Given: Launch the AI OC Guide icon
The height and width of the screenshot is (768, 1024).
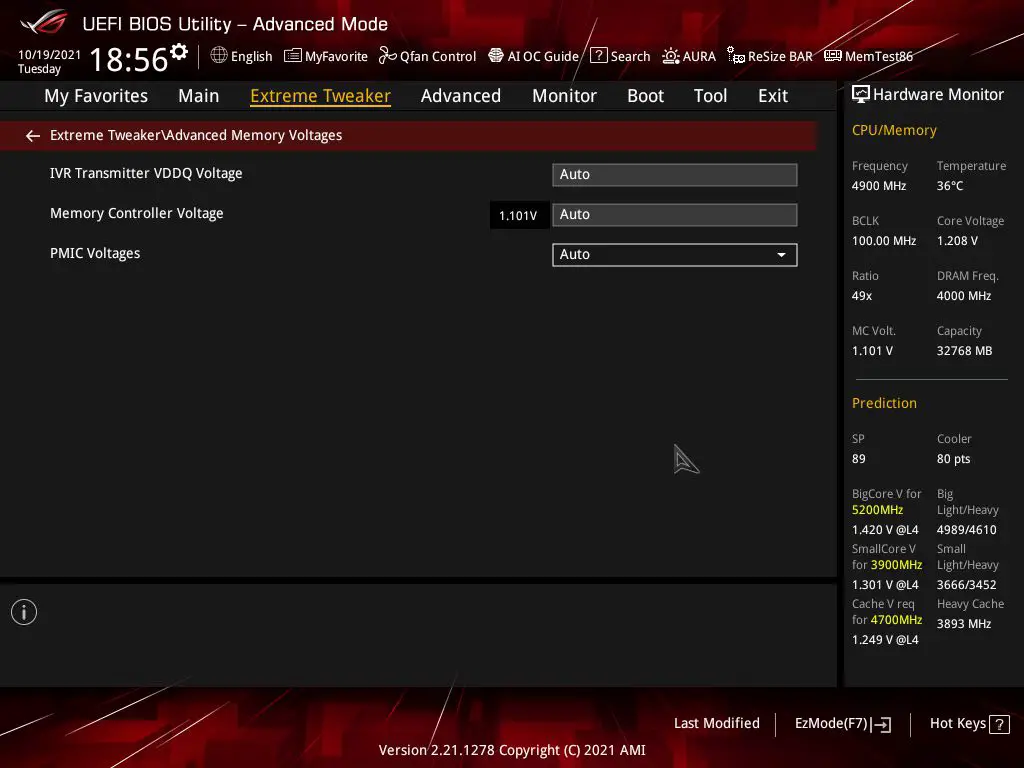Looking at the screenshot, I should point(496,56).
